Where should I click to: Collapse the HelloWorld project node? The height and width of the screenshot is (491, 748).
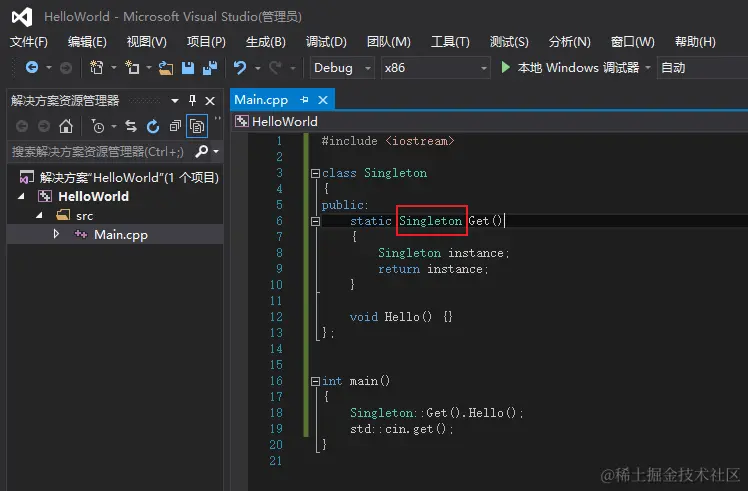(21, 196)
